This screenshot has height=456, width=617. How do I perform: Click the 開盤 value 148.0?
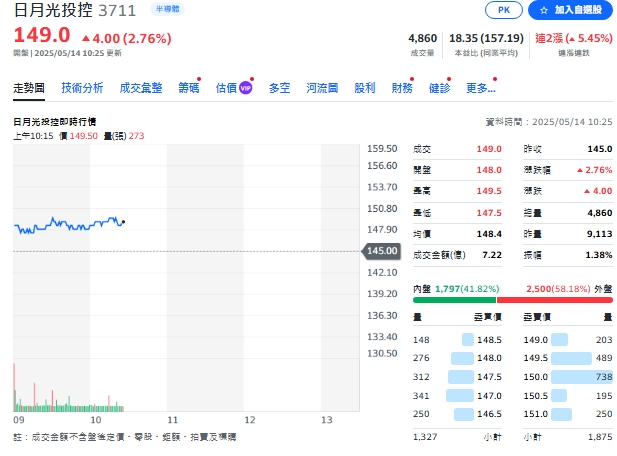pyautogui.click(x=489, y=170)
